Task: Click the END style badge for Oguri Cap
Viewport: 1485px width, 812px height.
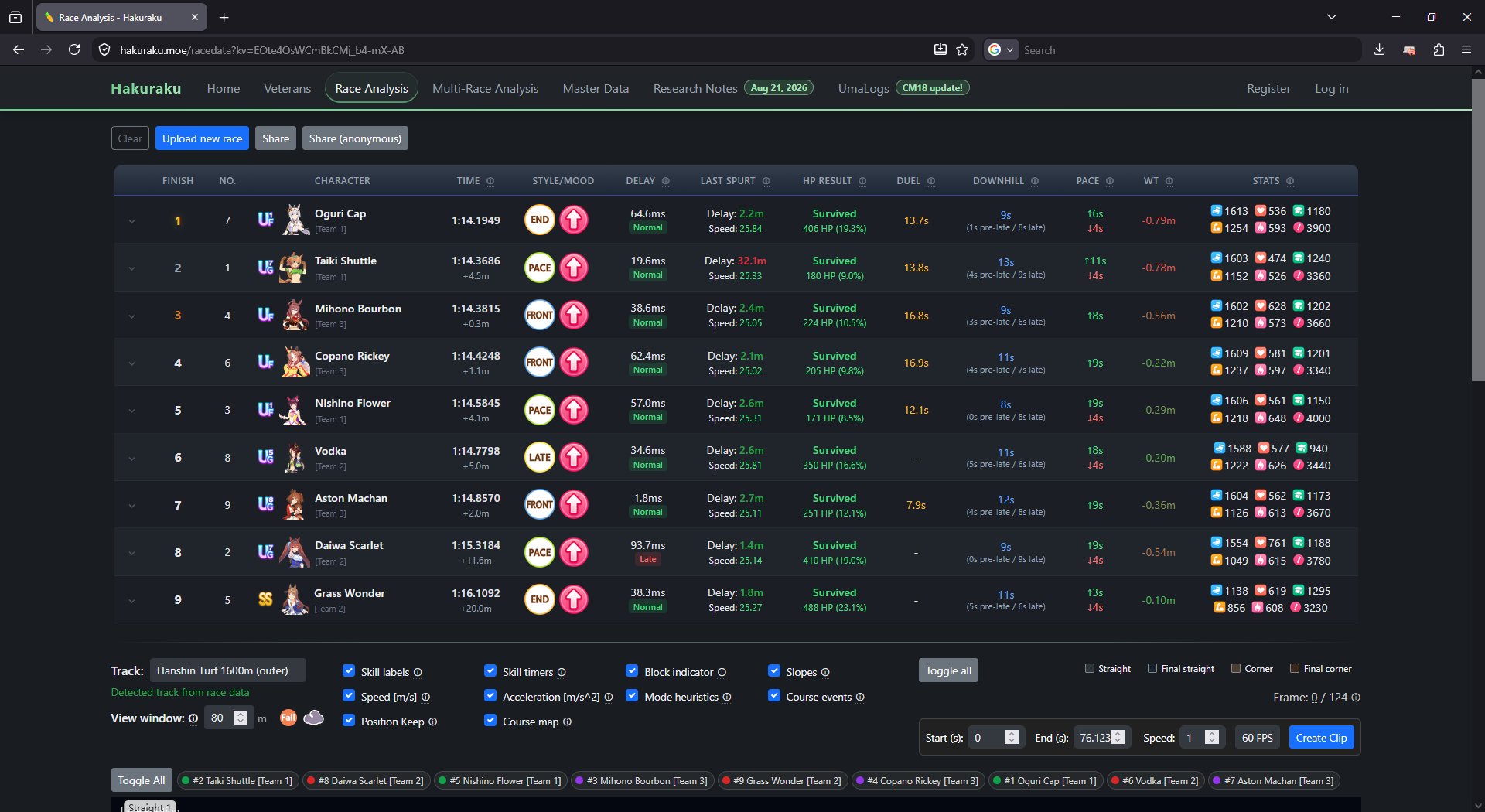Action: (540, 220)
